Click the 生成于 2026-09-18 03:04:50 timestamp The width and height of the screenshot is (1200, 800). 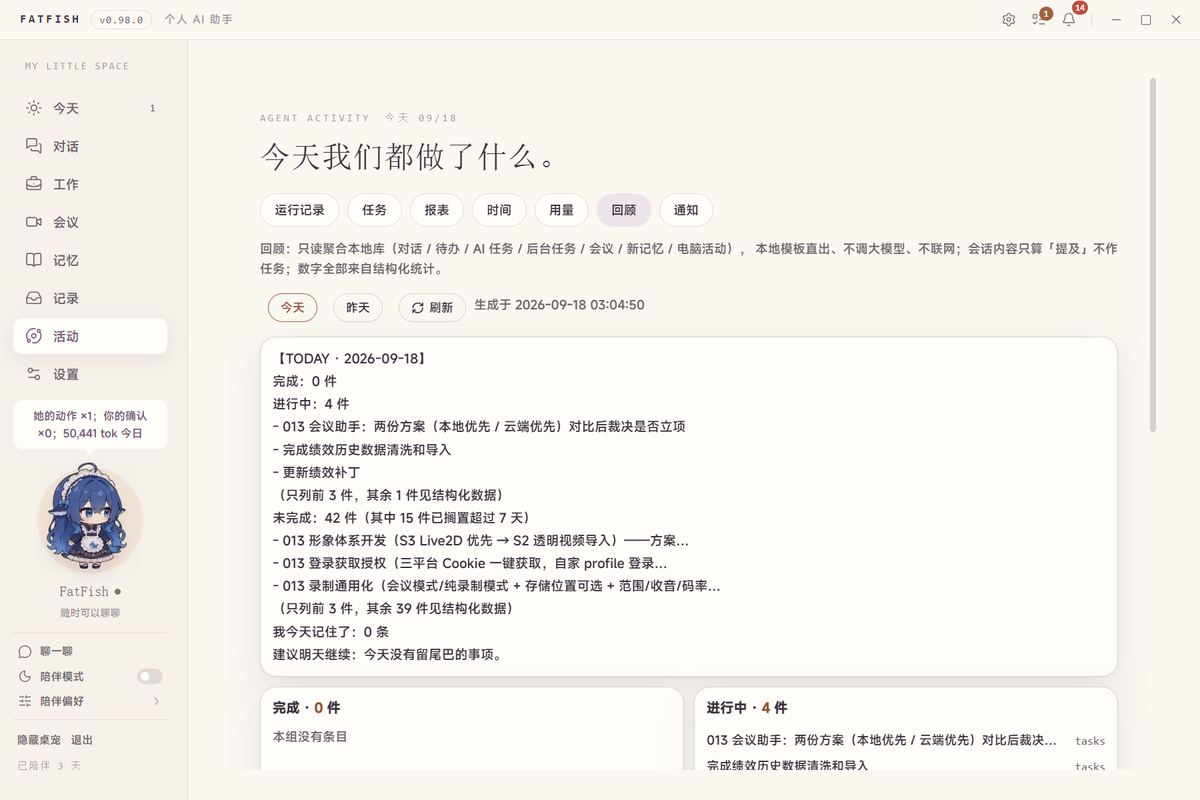click(559, 305)
